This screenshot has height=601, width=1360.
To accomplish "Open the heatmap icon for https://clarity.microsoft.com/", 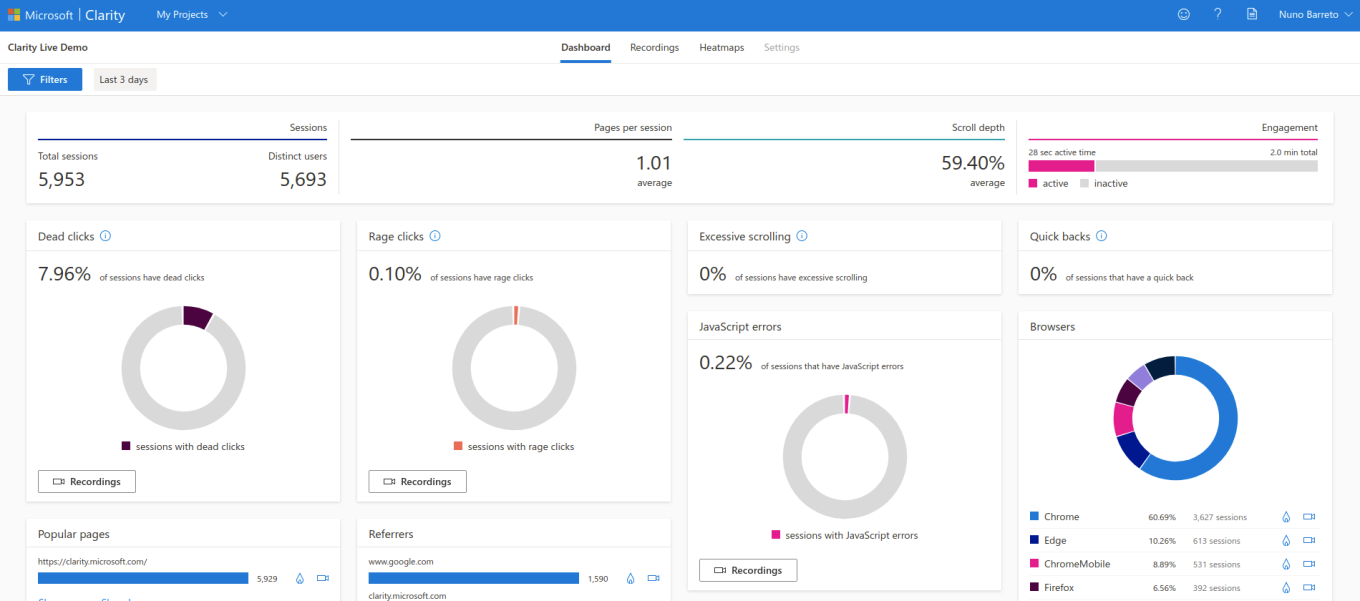I will pyautogui.click(x=300, y=577).
